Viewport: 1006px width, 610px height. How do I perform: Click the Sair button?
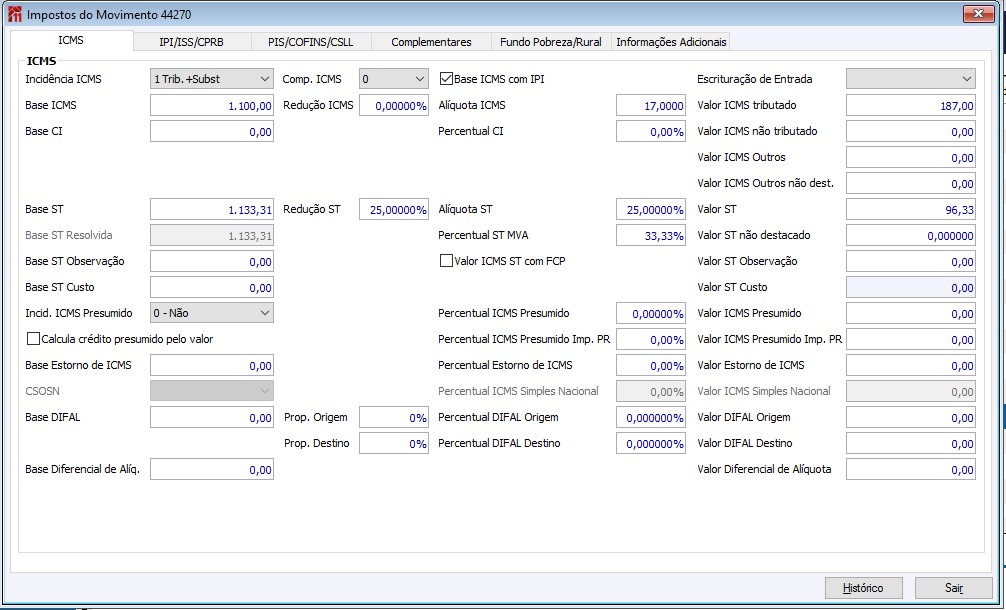(953, 588)
